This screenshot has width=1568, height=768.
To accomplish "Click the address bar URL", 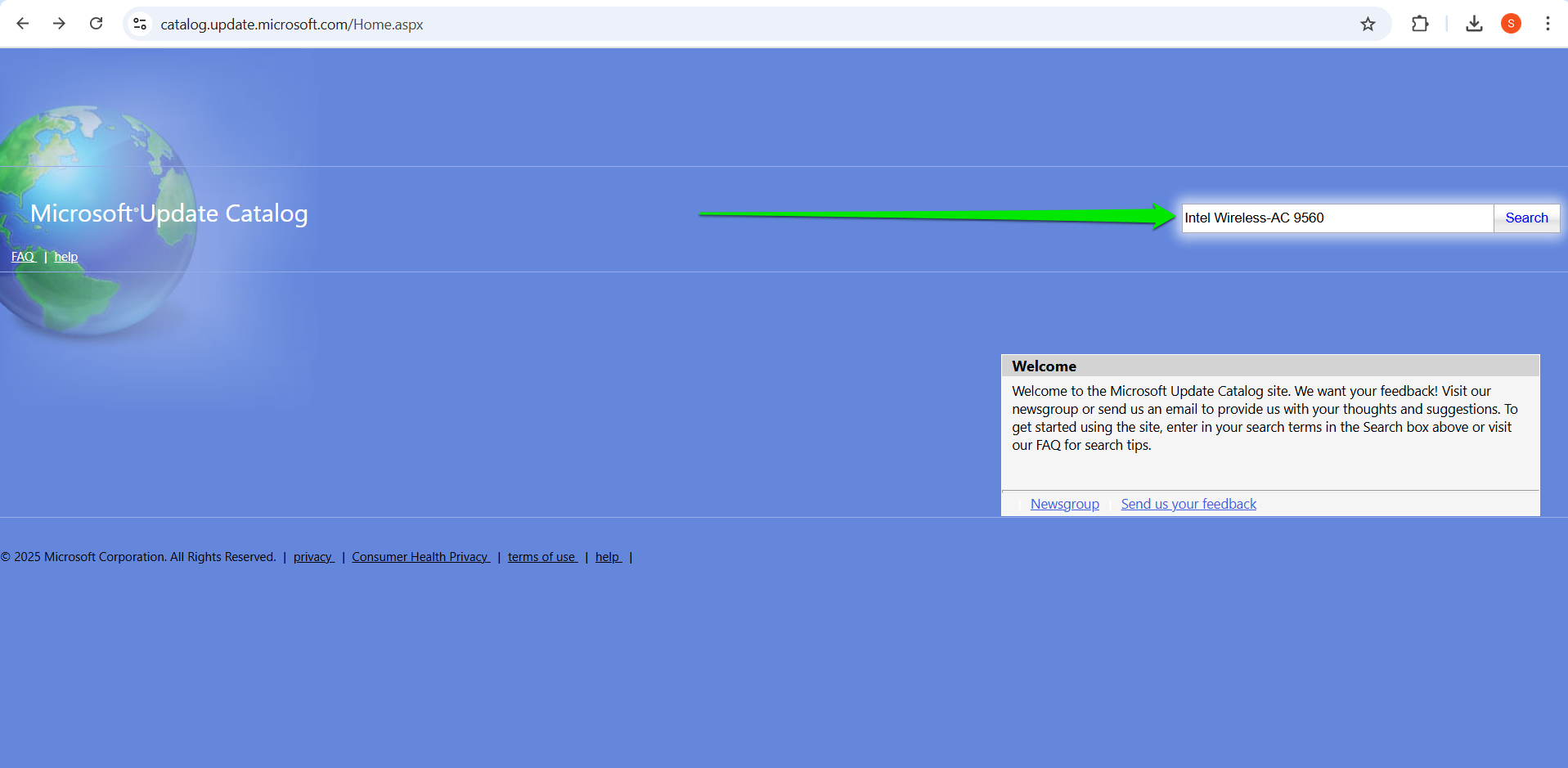I will pyautogui.click(x=292, y=25).
